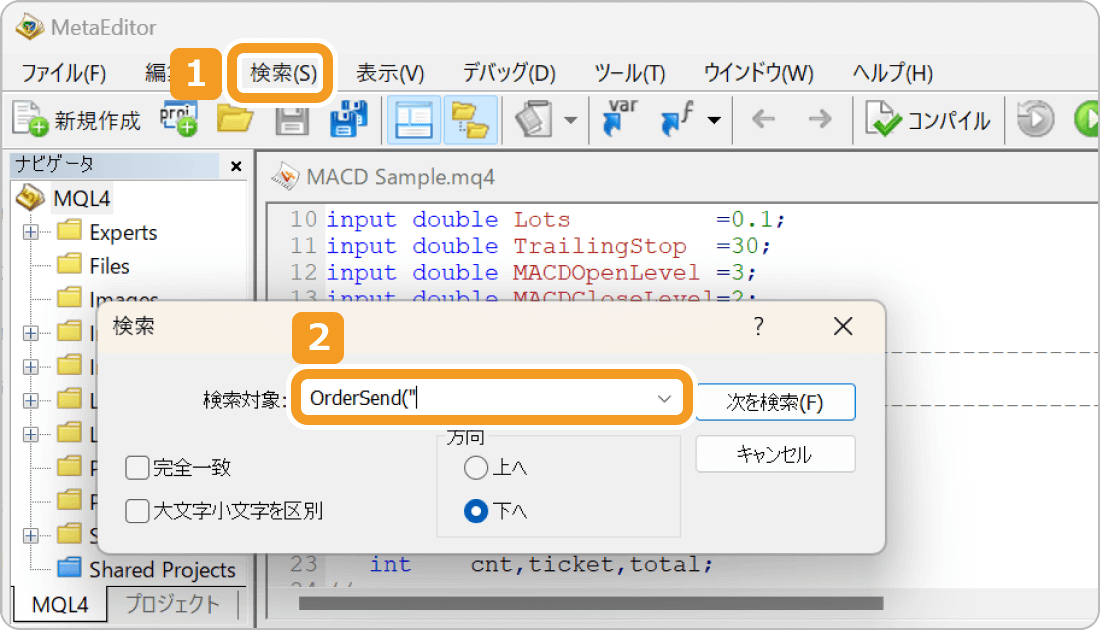Open a file using the folder icon
The width and height of the screenshot is (1100, 630).
(x=236, y=119)
